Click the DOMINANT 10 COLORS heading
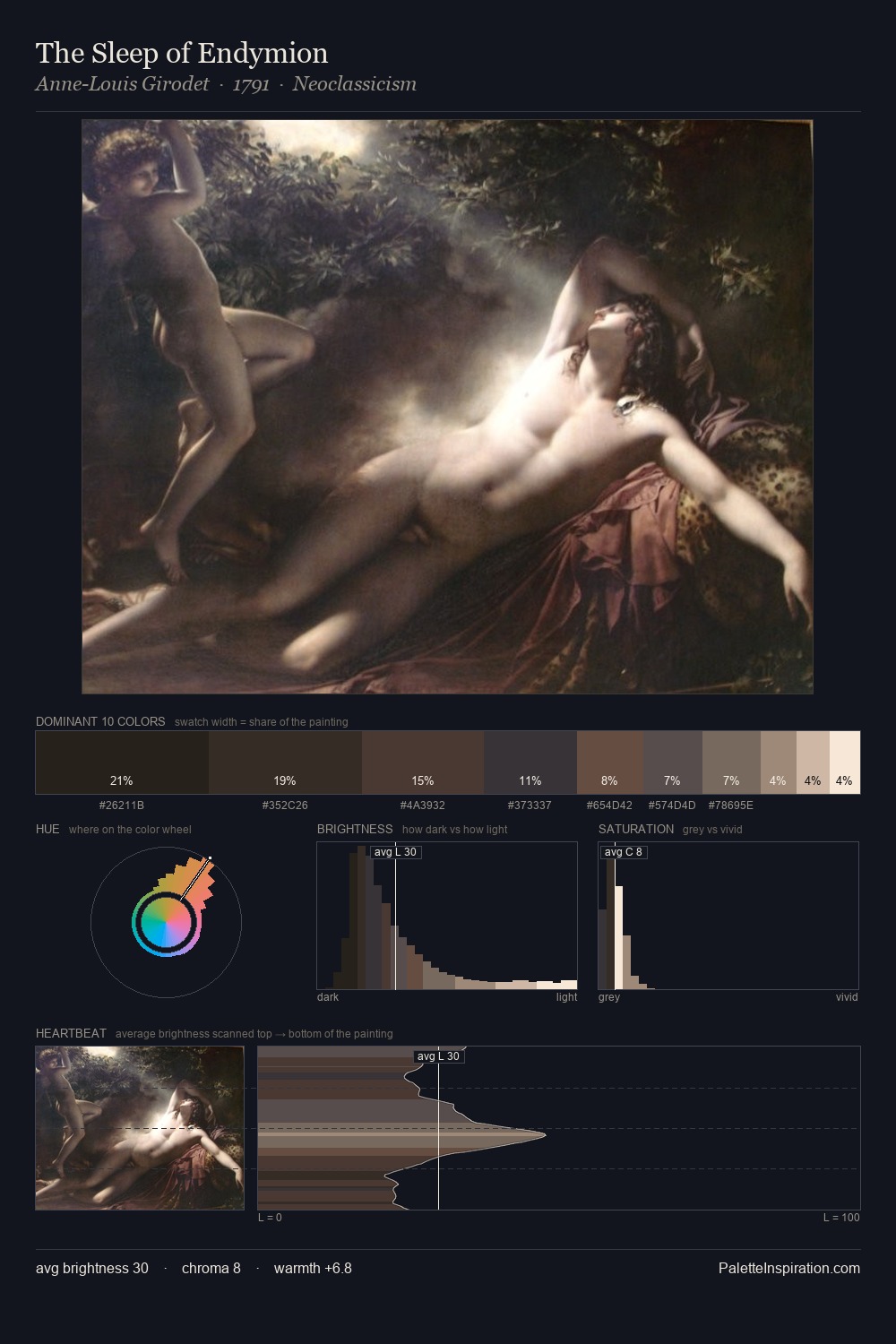Image resolution: width=896 pixels, height=1344 pixels. 100,721
